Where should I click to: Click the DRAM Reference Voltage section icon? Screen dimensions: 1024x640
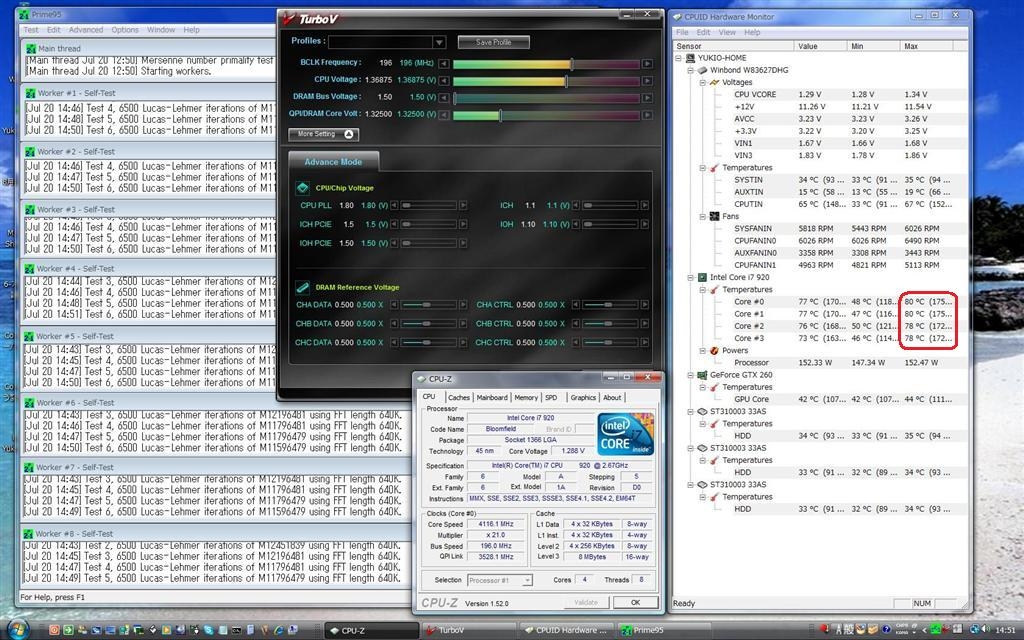pos(302,287)
